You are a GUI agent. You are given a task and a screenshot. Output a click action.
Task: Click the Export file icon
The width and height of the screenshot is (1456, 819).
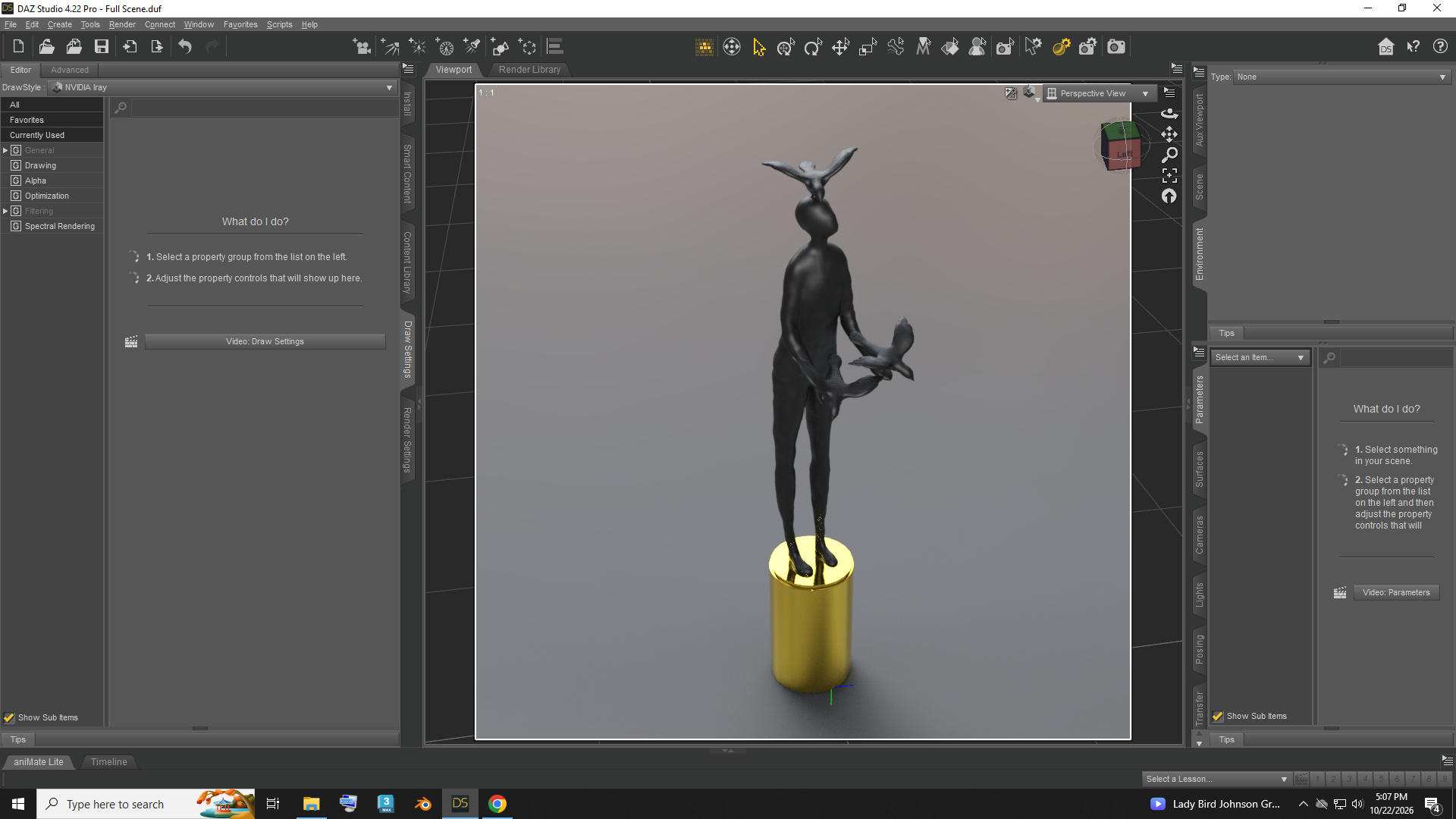[157, 47]
